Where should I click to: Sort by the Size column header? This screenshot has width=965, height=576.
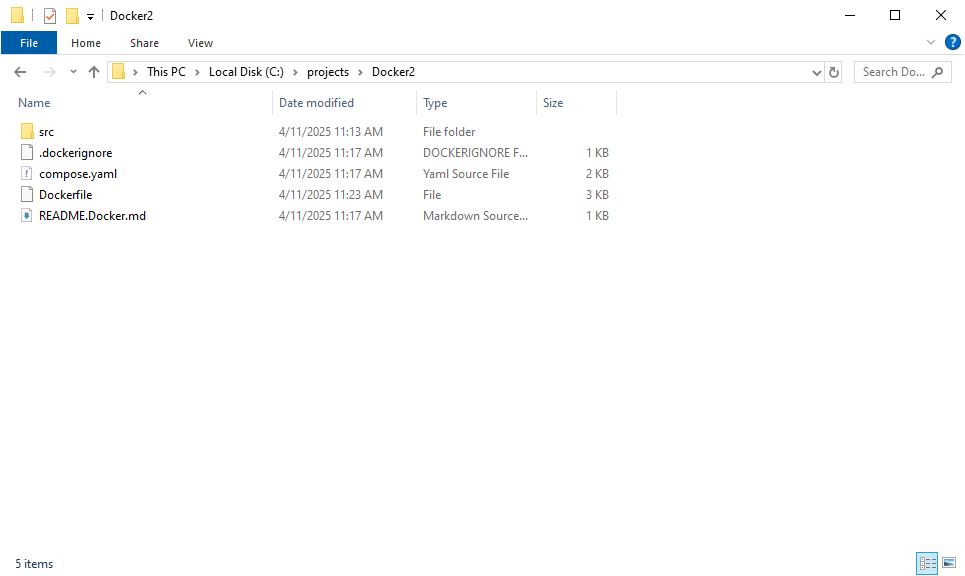553,103
